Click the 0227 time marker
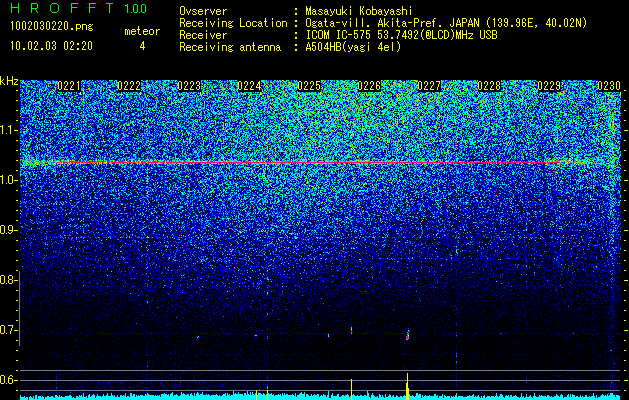This screenshot has width=629, height=400. [x=429, y=86]
